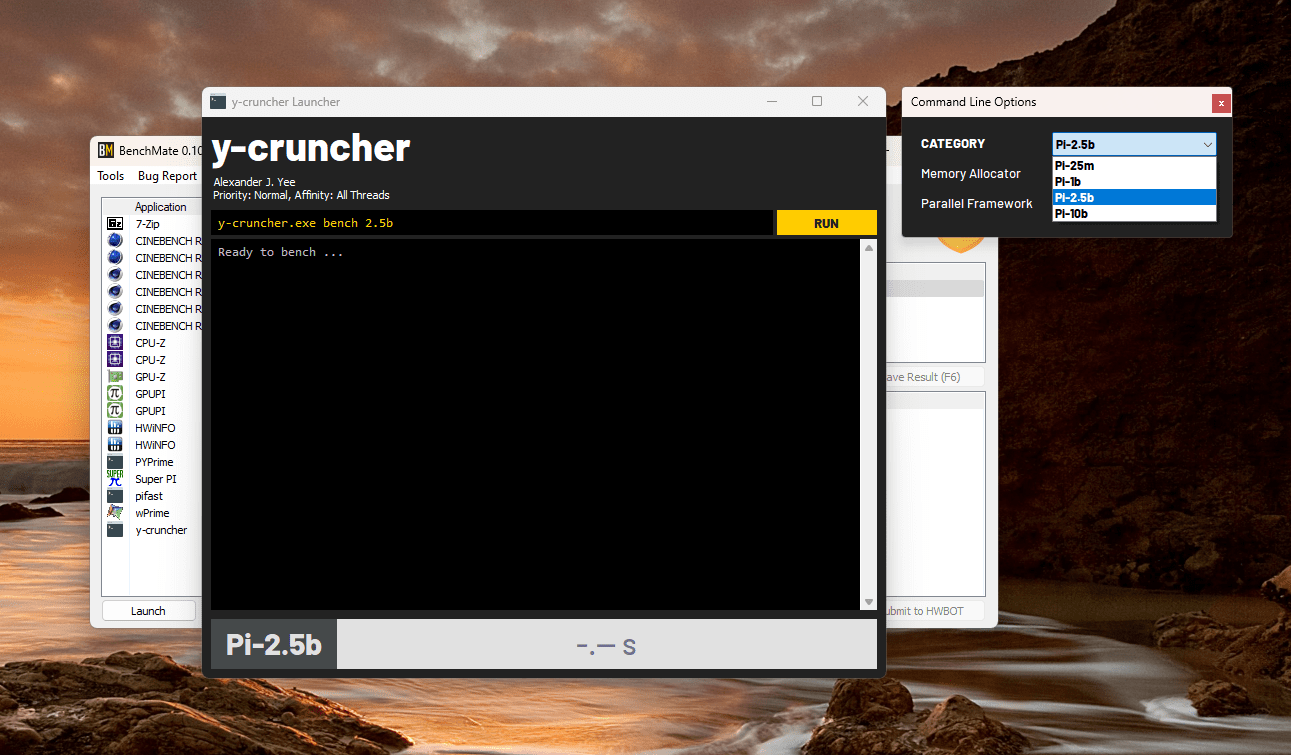Open the Bug Report menu in BenchMate

coord(167,176)
